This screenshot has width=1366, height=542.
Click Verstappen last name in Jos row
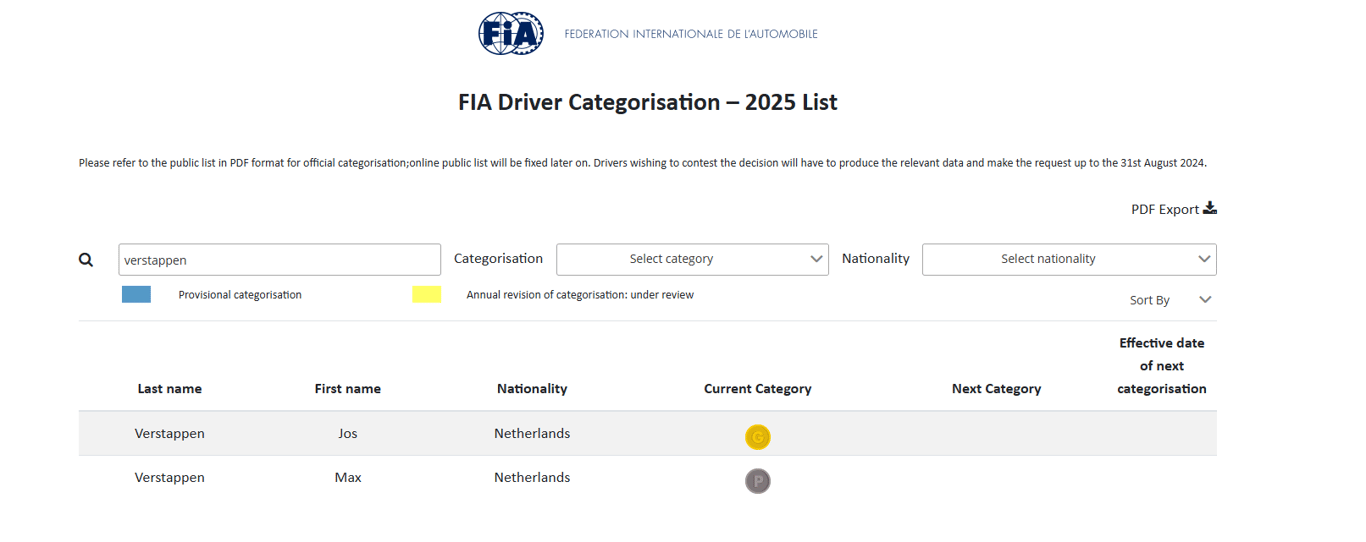[170, 434]
